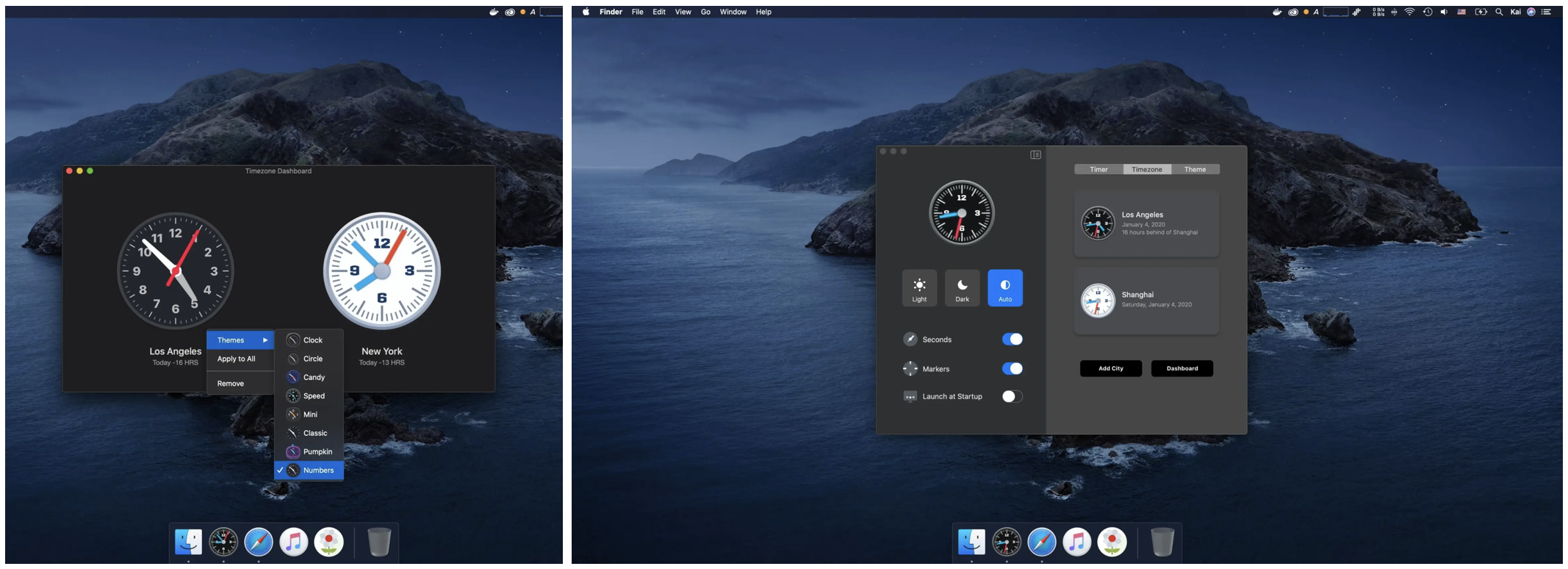The image size is (1568, 569).
Task: Click the 'Timezone Dashboard' window title
Action: coord(278,171)
